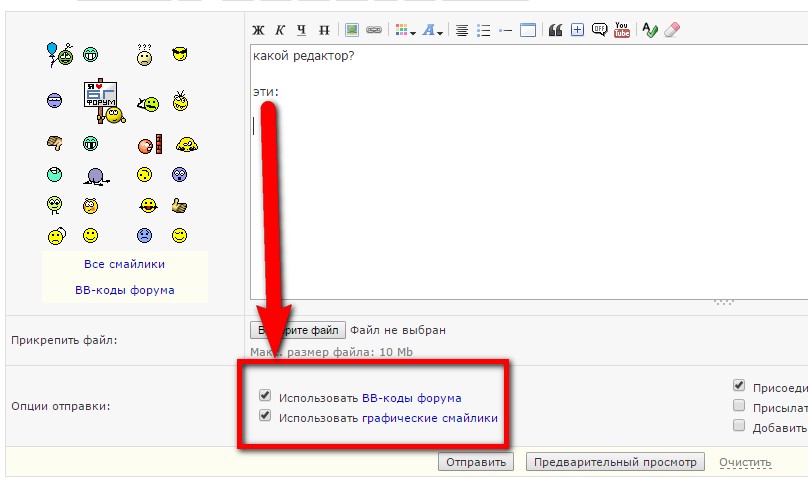Apply italic formatting (К) button
This screenshot has width=808, height=486.
tap(280, 30)
